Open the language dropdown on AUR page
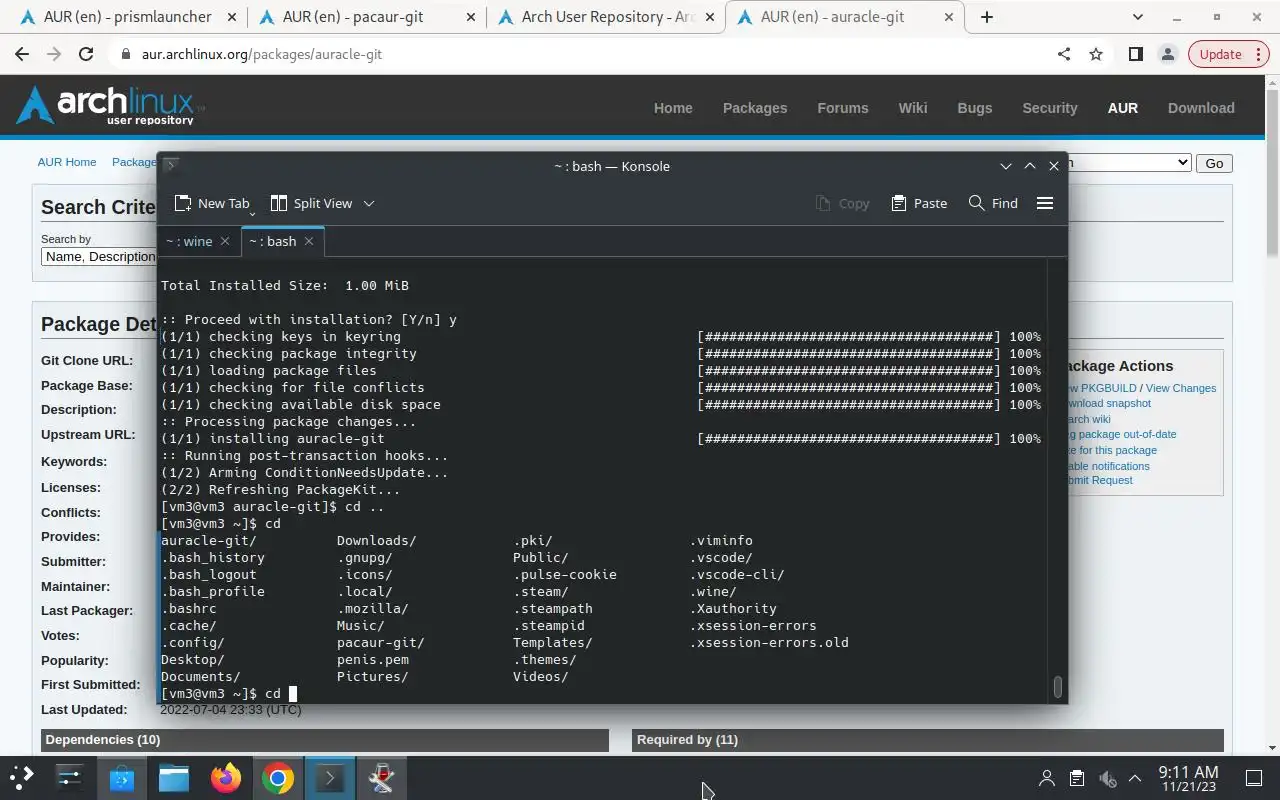 pyautogui.click(x=1130, y=163)
